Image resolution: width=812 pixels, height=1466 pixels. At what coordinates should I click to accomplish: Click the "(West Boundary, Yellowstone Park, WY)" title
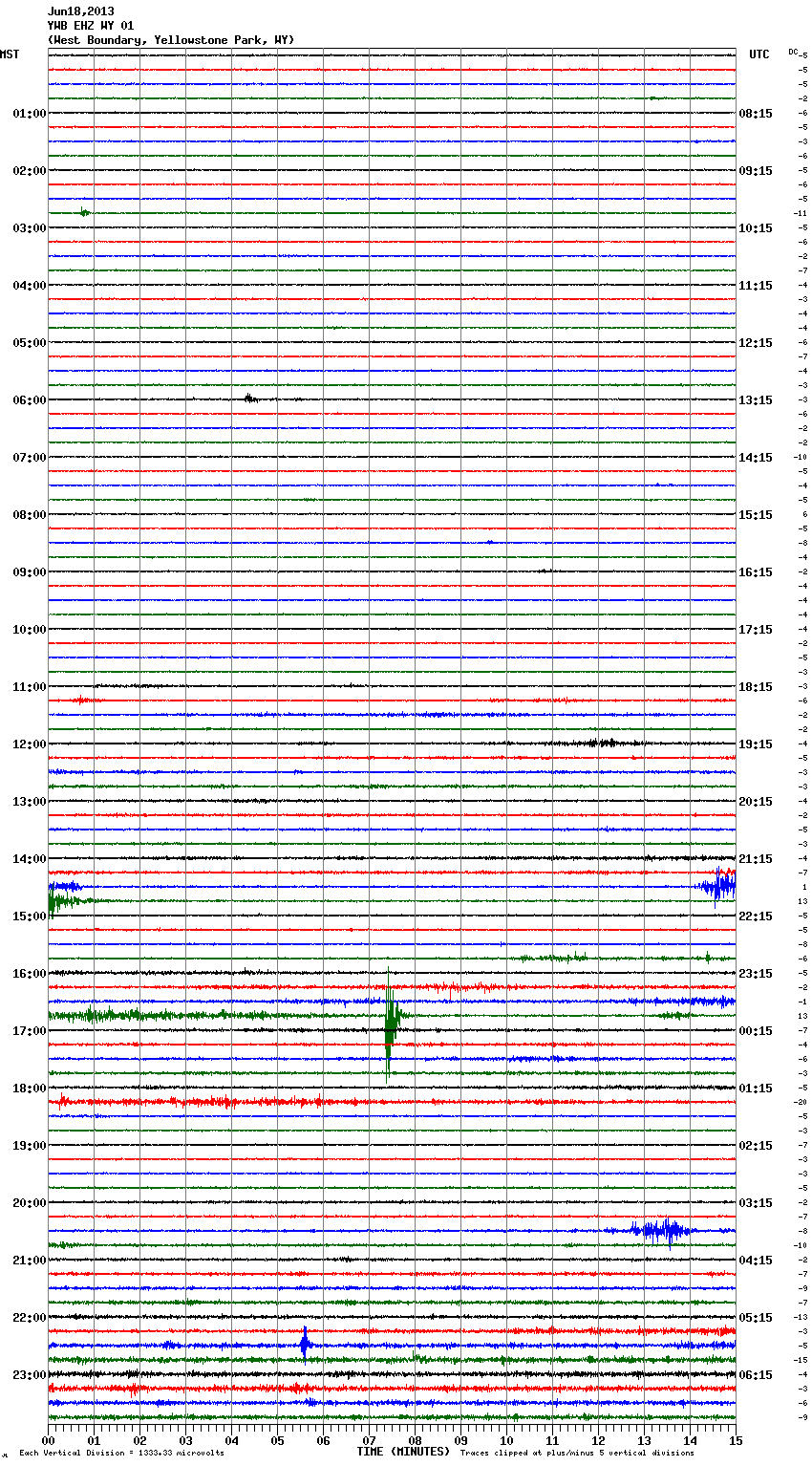click(x=171, y=40)
